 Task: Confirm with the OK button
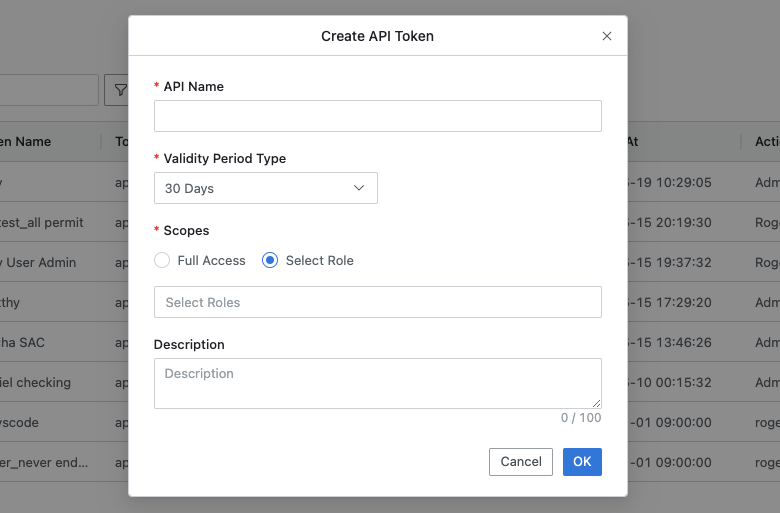pyautogui.click(x=582, y=461)
